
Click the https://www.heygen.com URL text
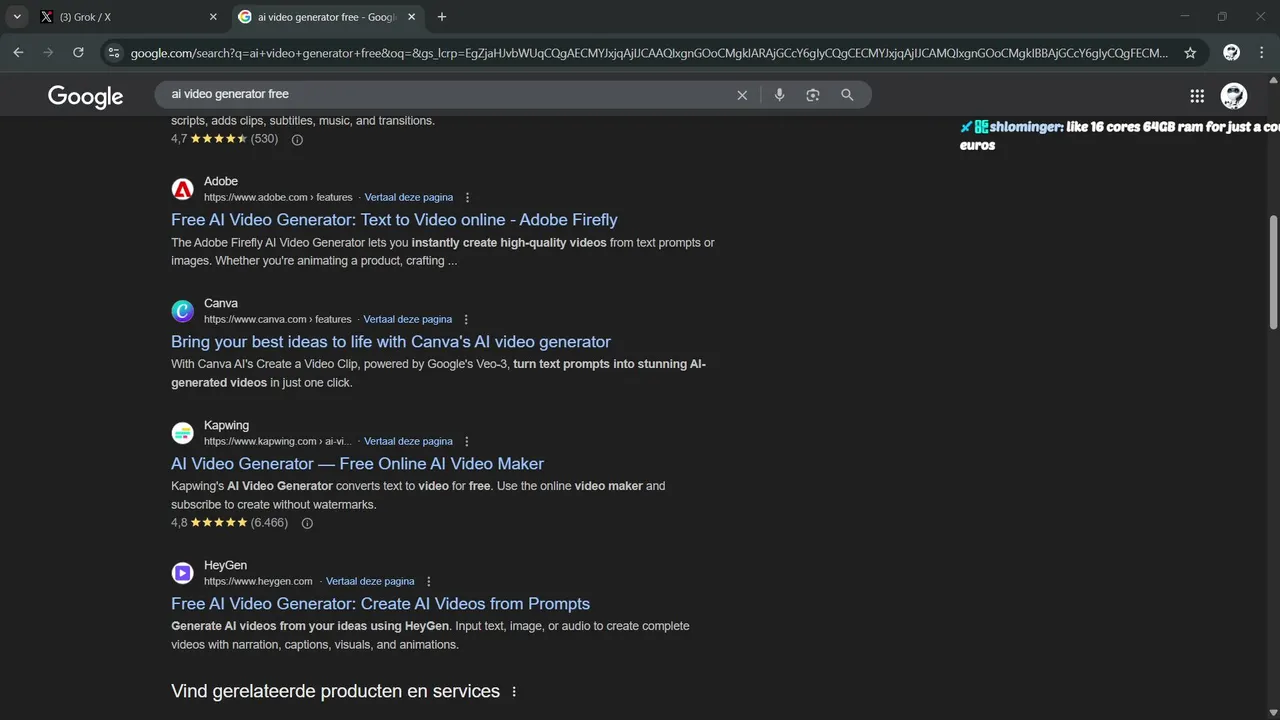point(258,582)
